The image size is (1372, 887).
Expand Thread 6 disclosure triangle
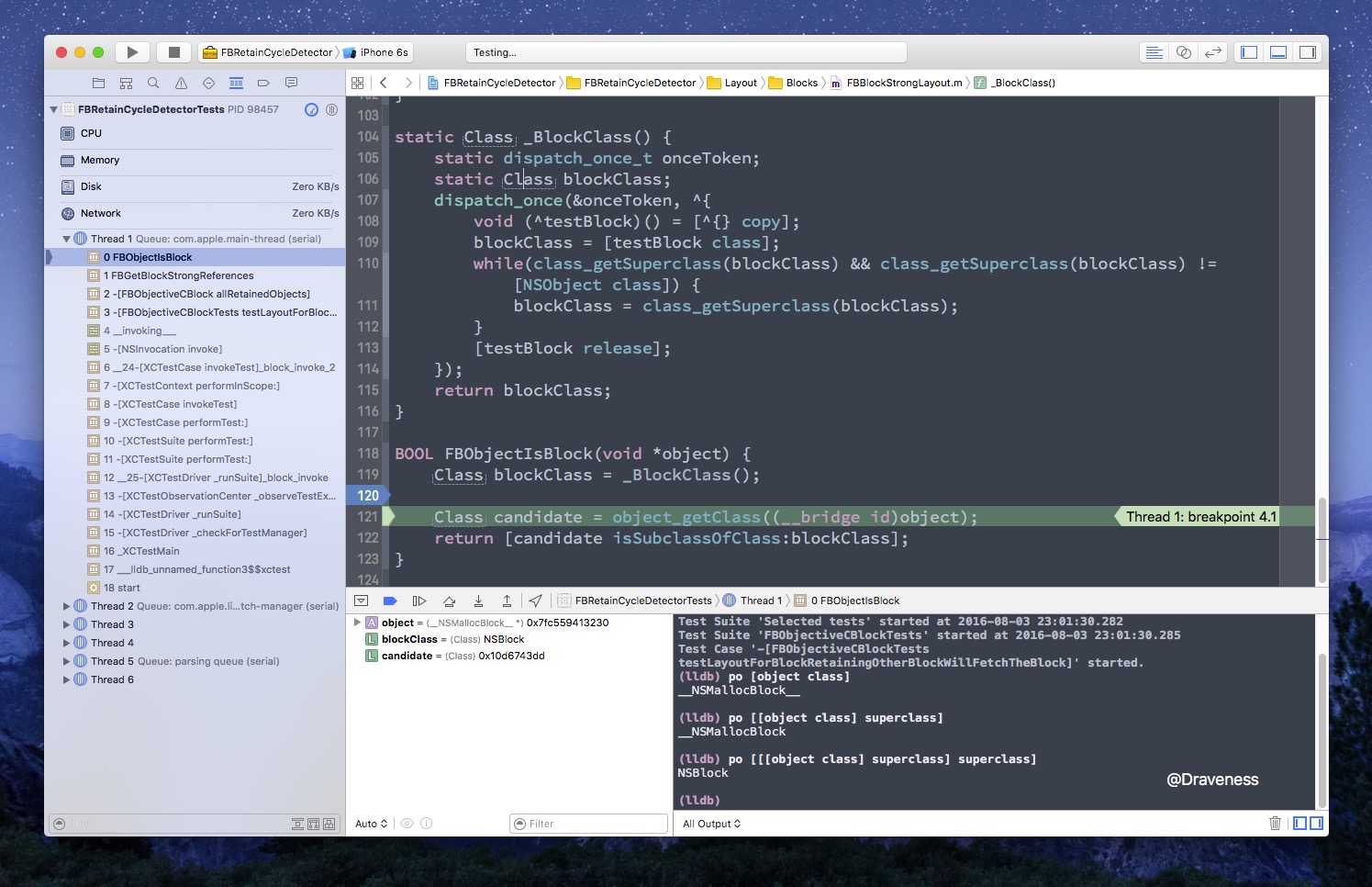(x=66, y=679)
